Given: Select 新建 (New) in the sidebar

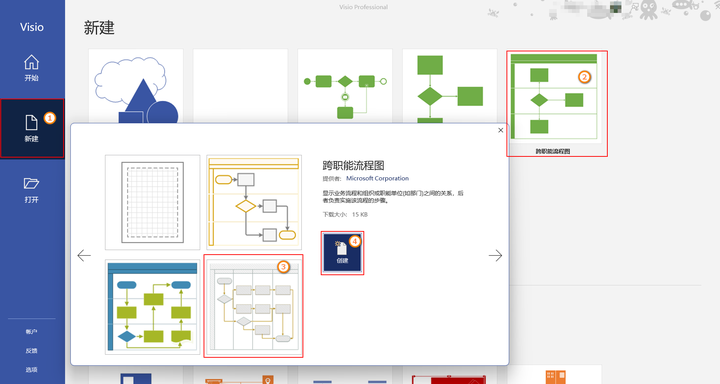Looking at the screenshot, I should [x=32, y=128].
